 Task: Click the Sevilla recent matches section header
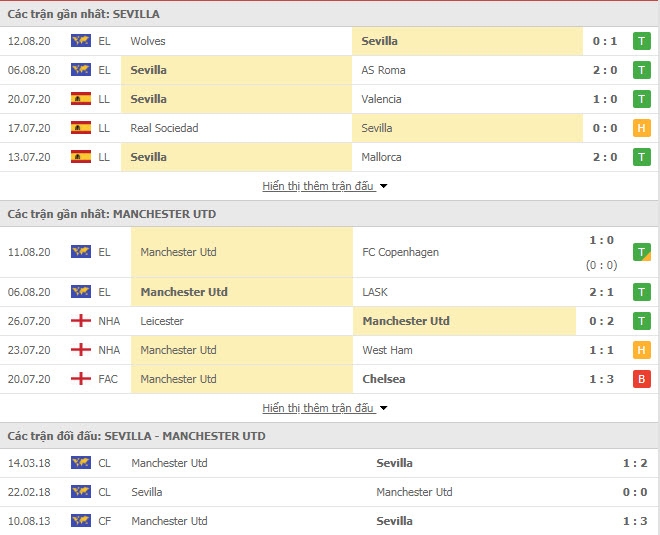click(330, 14)
